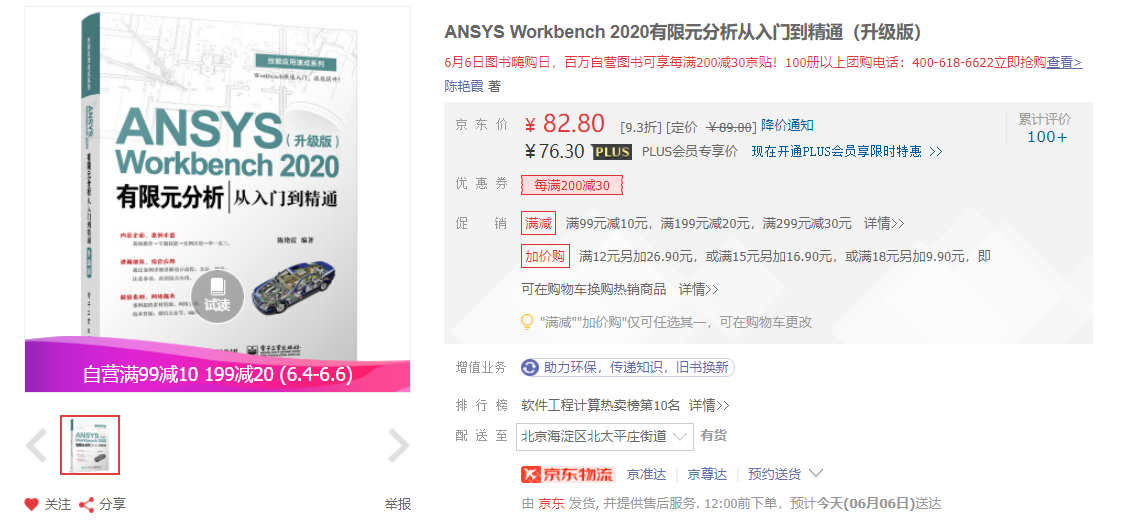Viewport: 1123px width, 526px height.
Task: Select the book cover thumbnail
Action: 90,445
